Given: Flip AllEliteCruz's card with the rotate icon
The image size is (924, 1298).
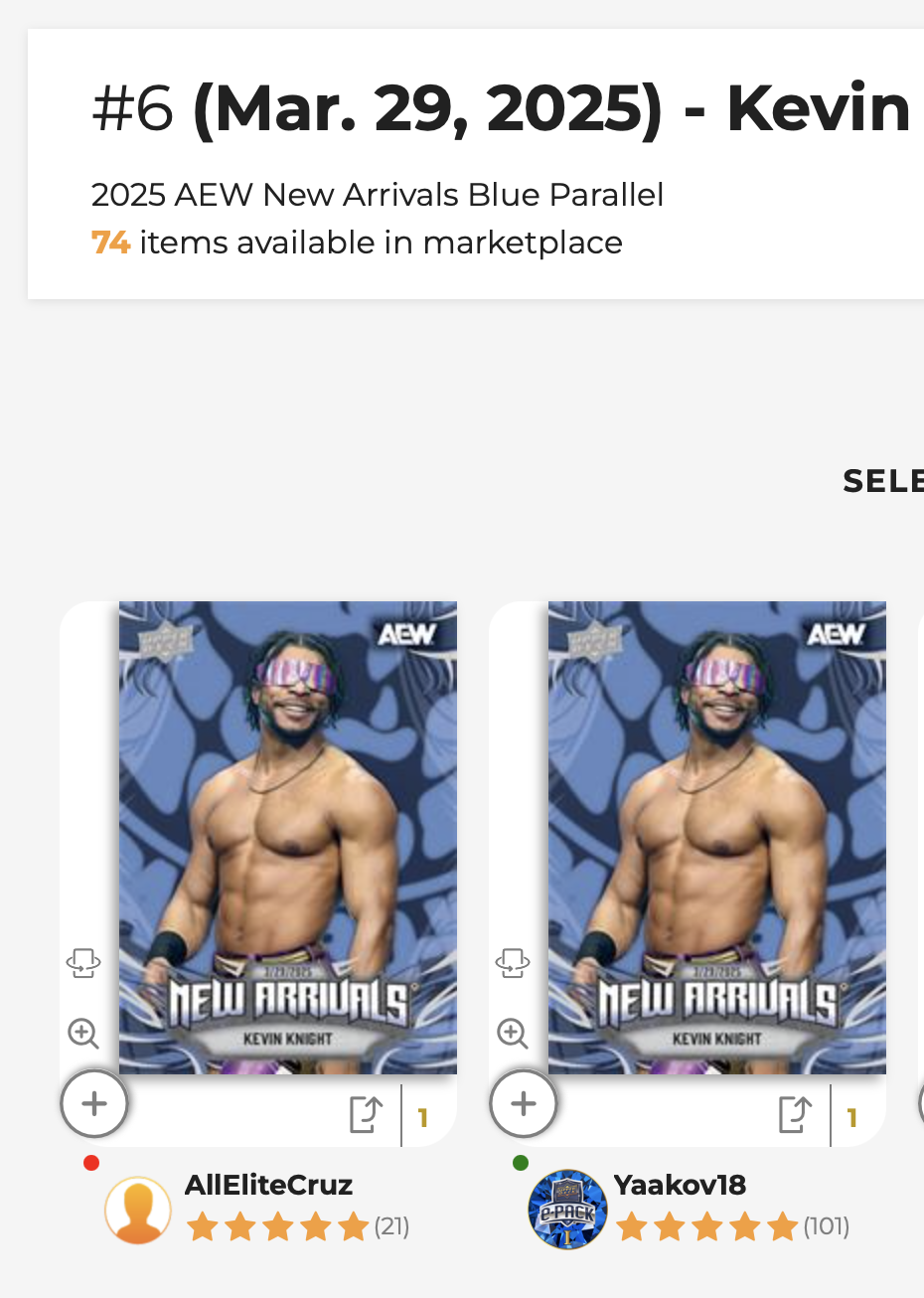Looking at the screenshot, I should click(83, 963).
